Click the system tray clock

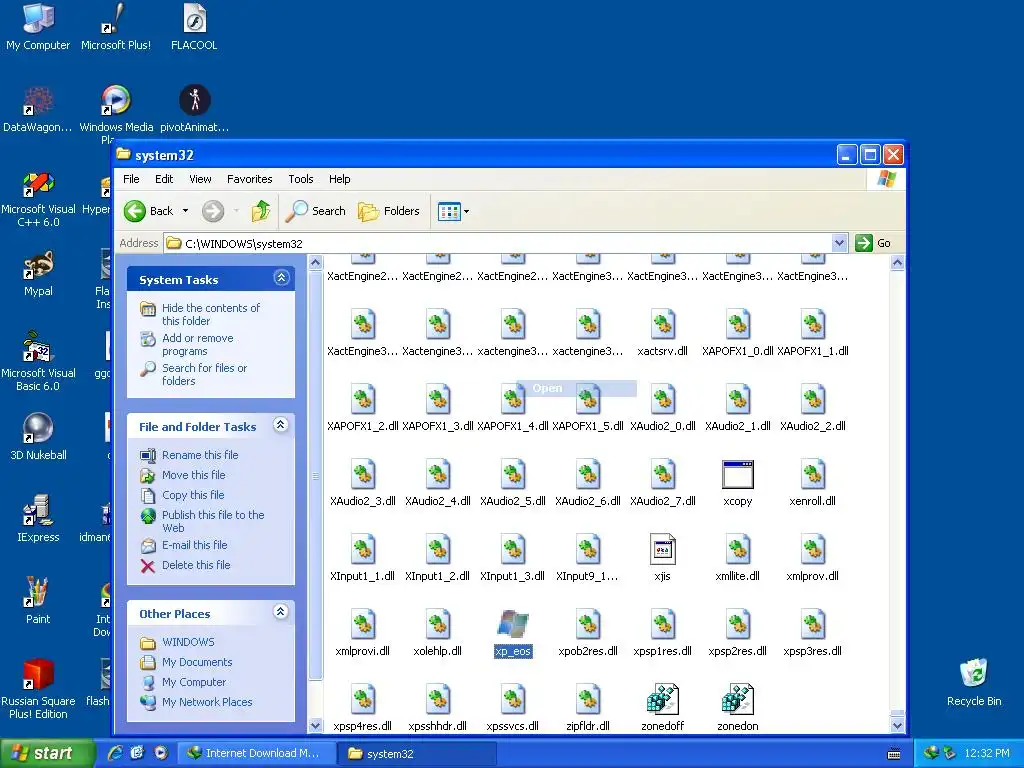pyautogui.click(x=986, y=753)
